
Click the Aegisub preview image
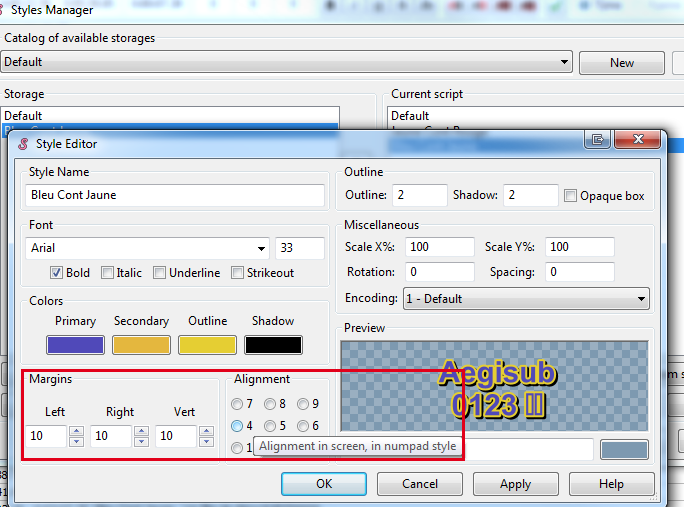coord(494,387)
